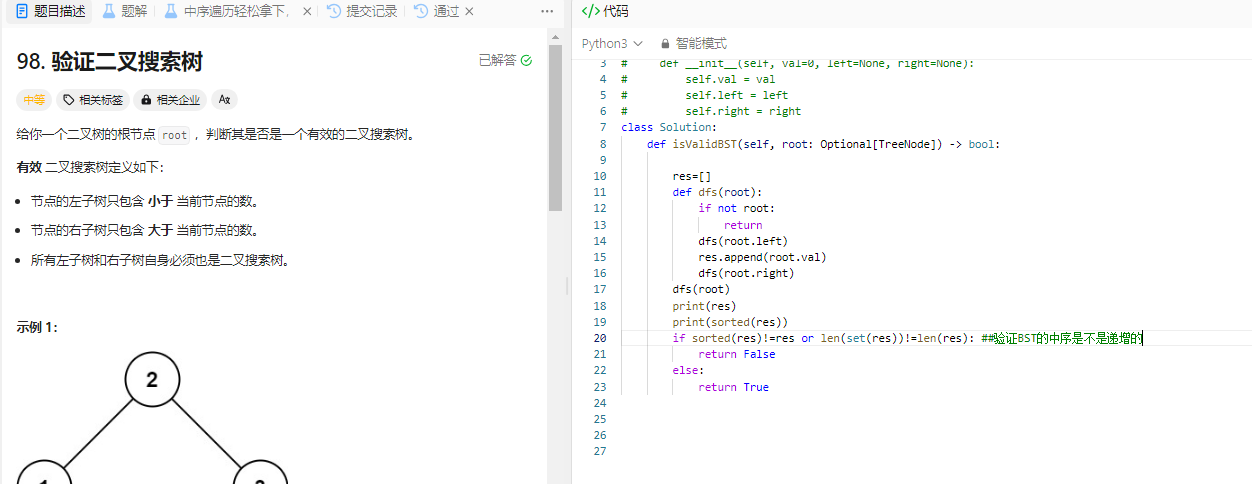The height and width of the screenshot is (484, 1252).
Task: Click the document icon on 题目描述 tab
Action: (21, 11)
